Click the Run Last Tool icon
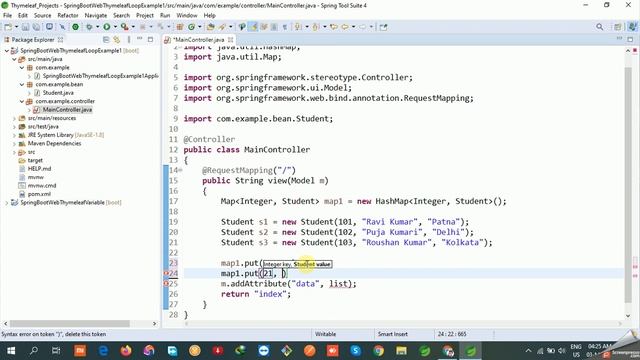 [124, 27]
